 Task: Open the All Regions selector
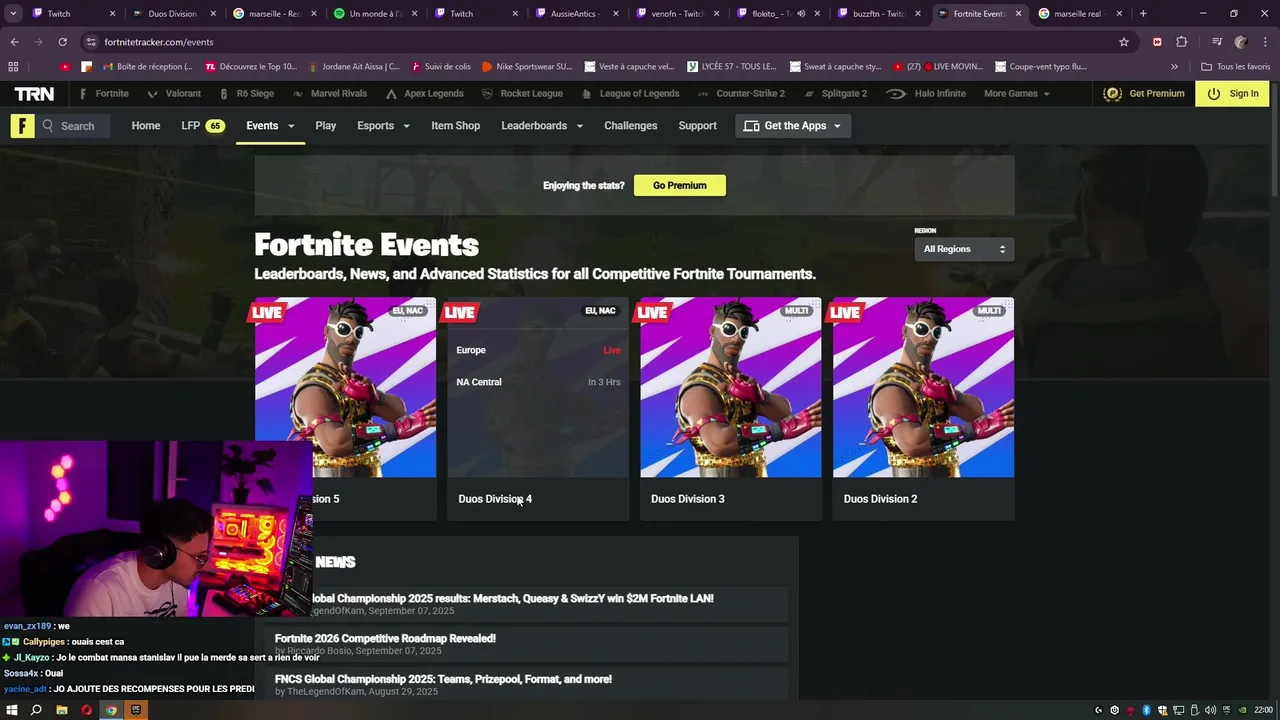964,249
